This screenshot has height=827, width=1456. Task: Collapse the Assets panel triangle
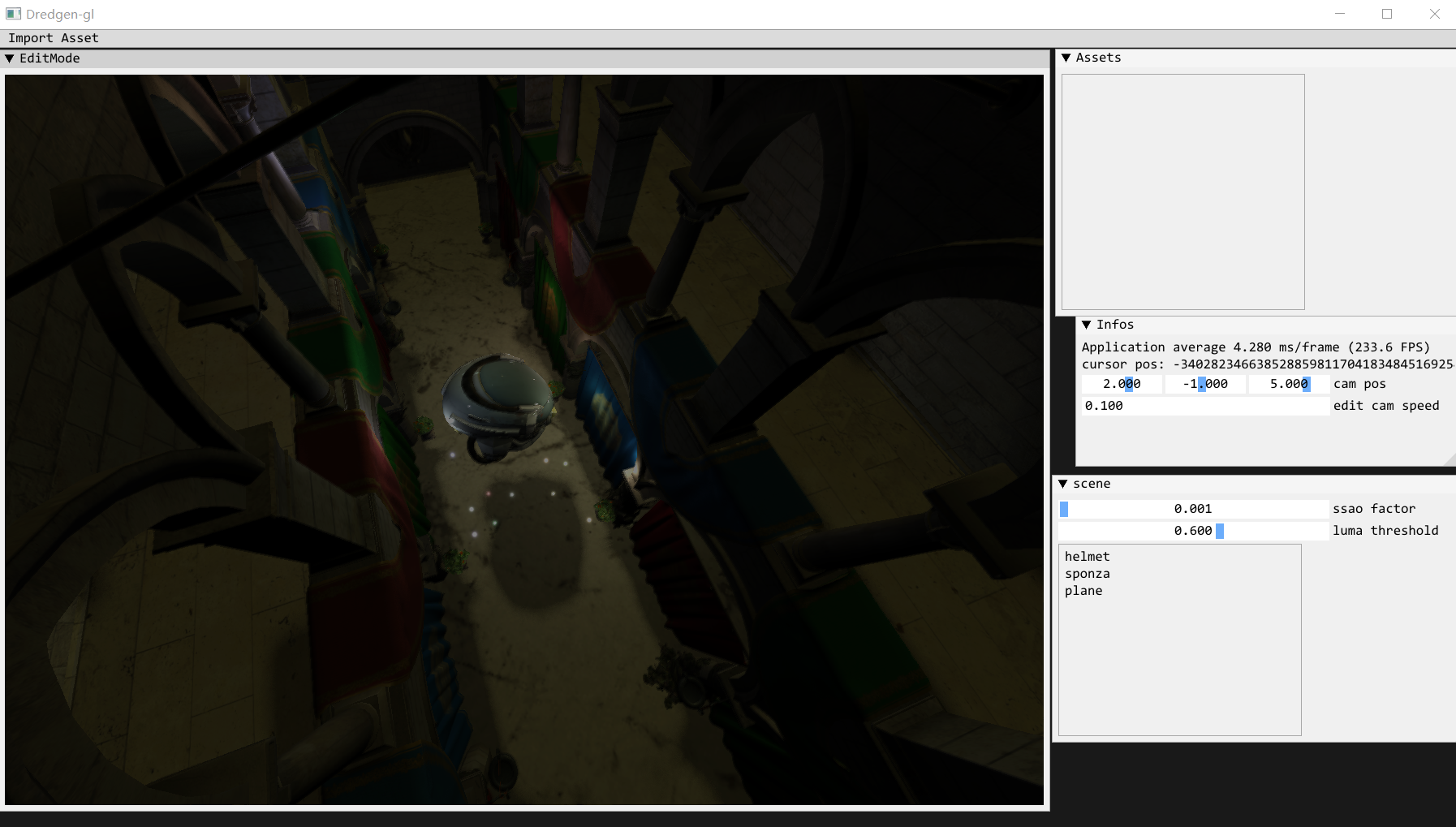1066,58
